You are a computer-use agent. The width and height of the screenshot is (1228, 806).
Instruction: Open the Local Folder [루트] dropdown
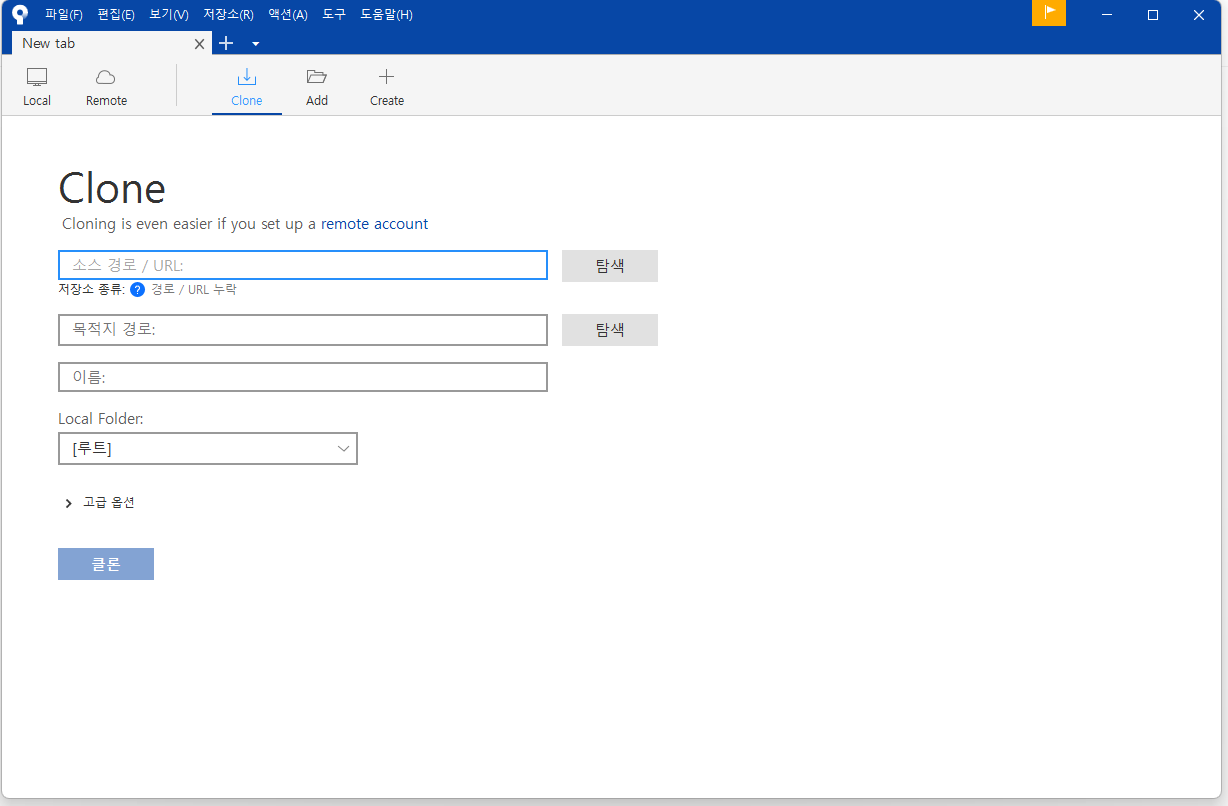[x=208, y=449]
